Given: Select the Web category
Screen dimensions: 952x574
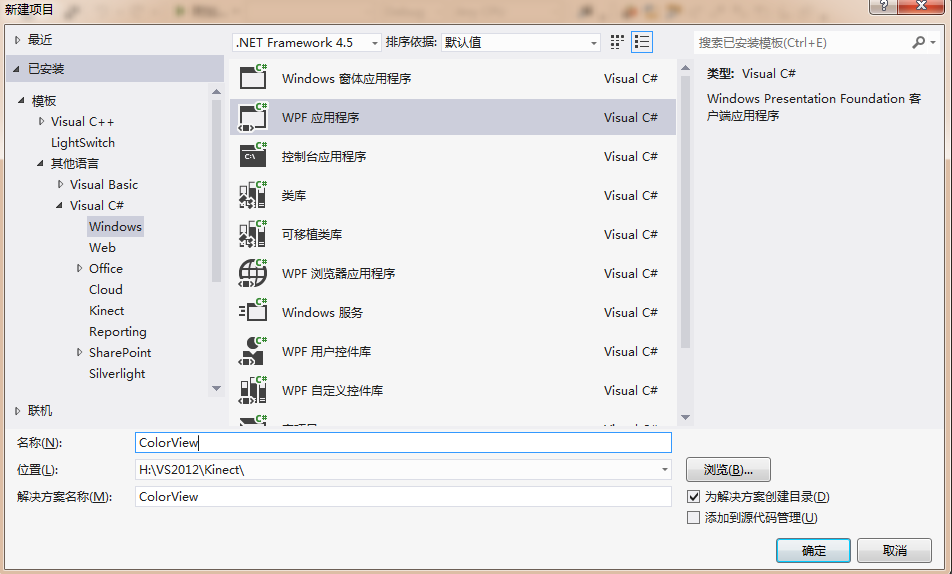Looking at the screenshot, I should [102, 247].
